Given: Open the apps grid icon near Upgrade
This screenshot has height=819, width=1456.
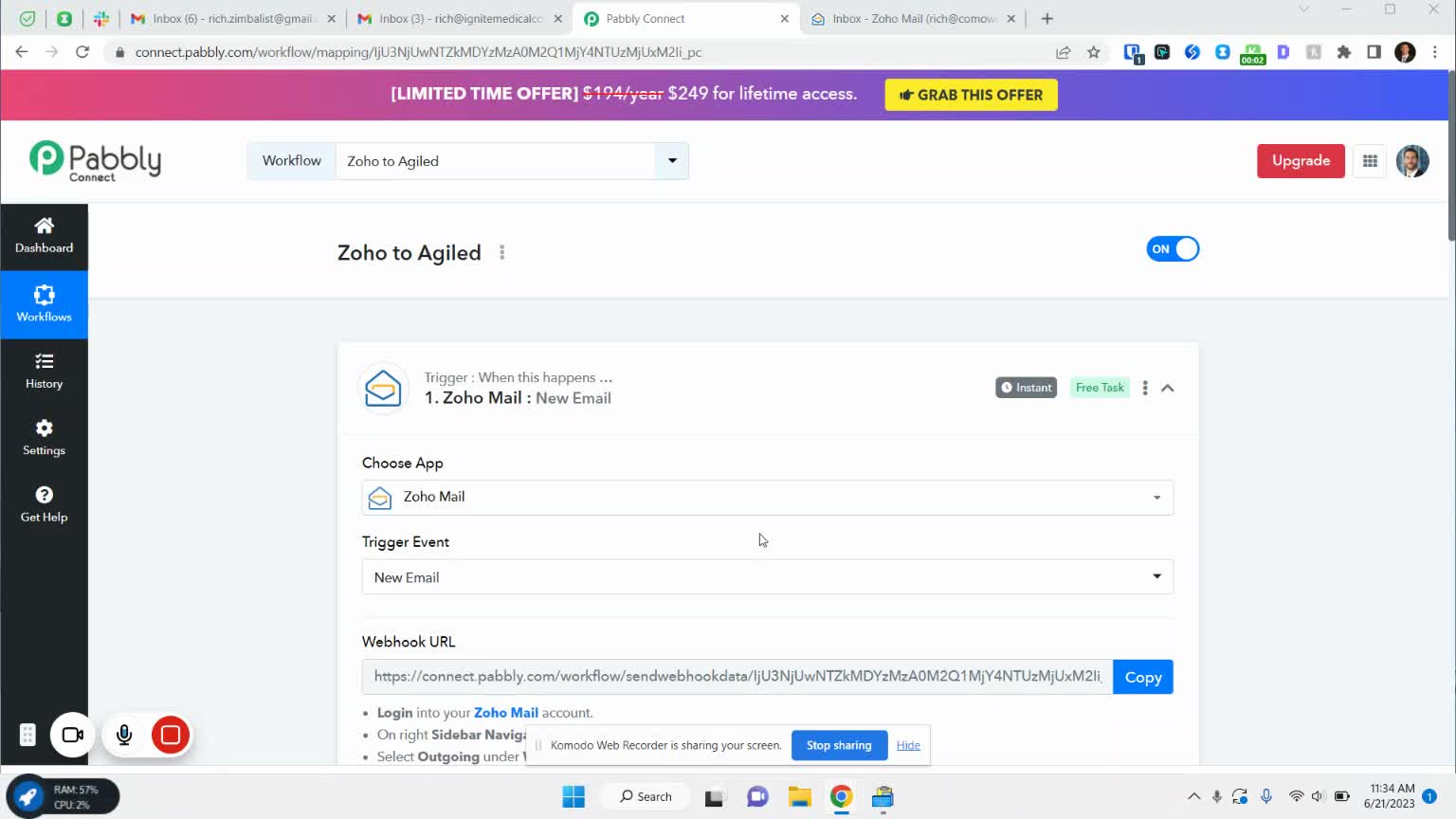Looking at the screenshot, I should coord(1370,161).
